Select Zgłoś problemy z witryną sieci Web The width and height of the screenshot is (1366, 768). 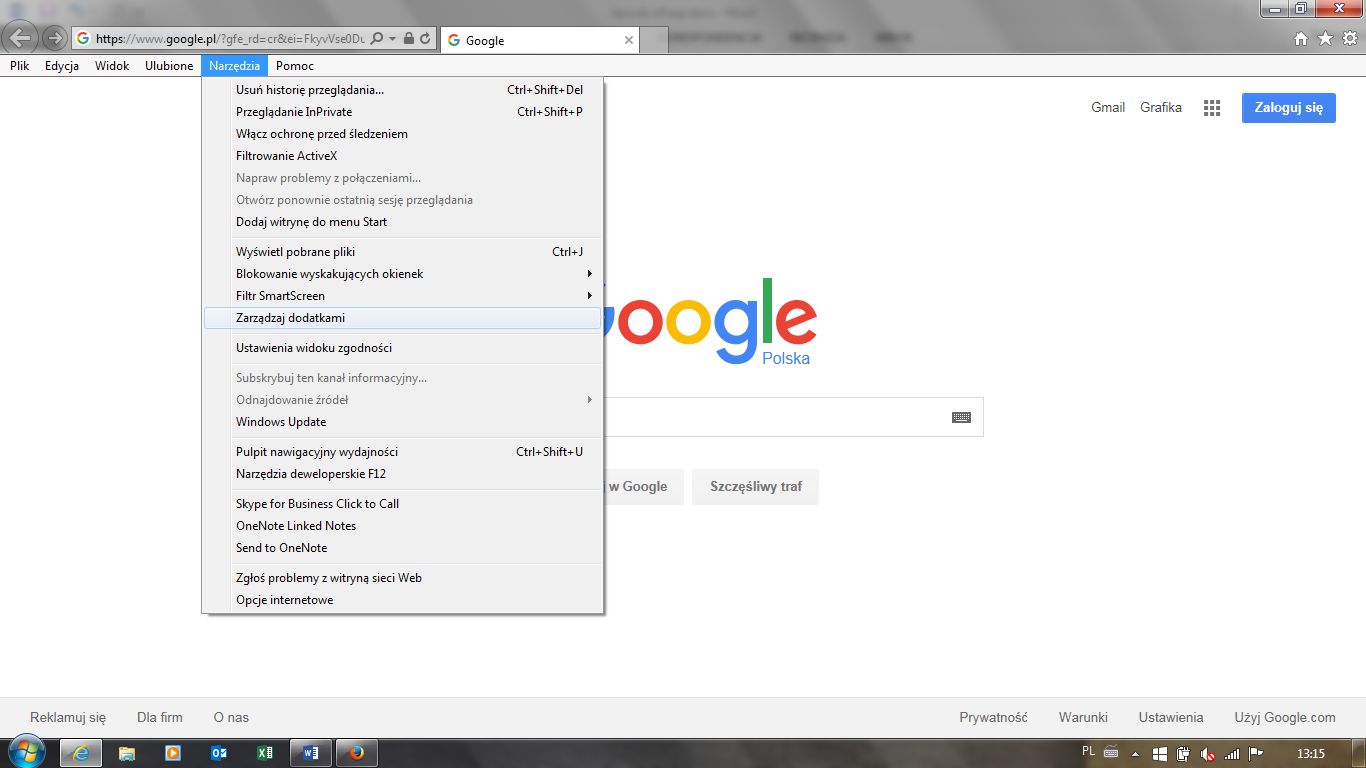402,578
